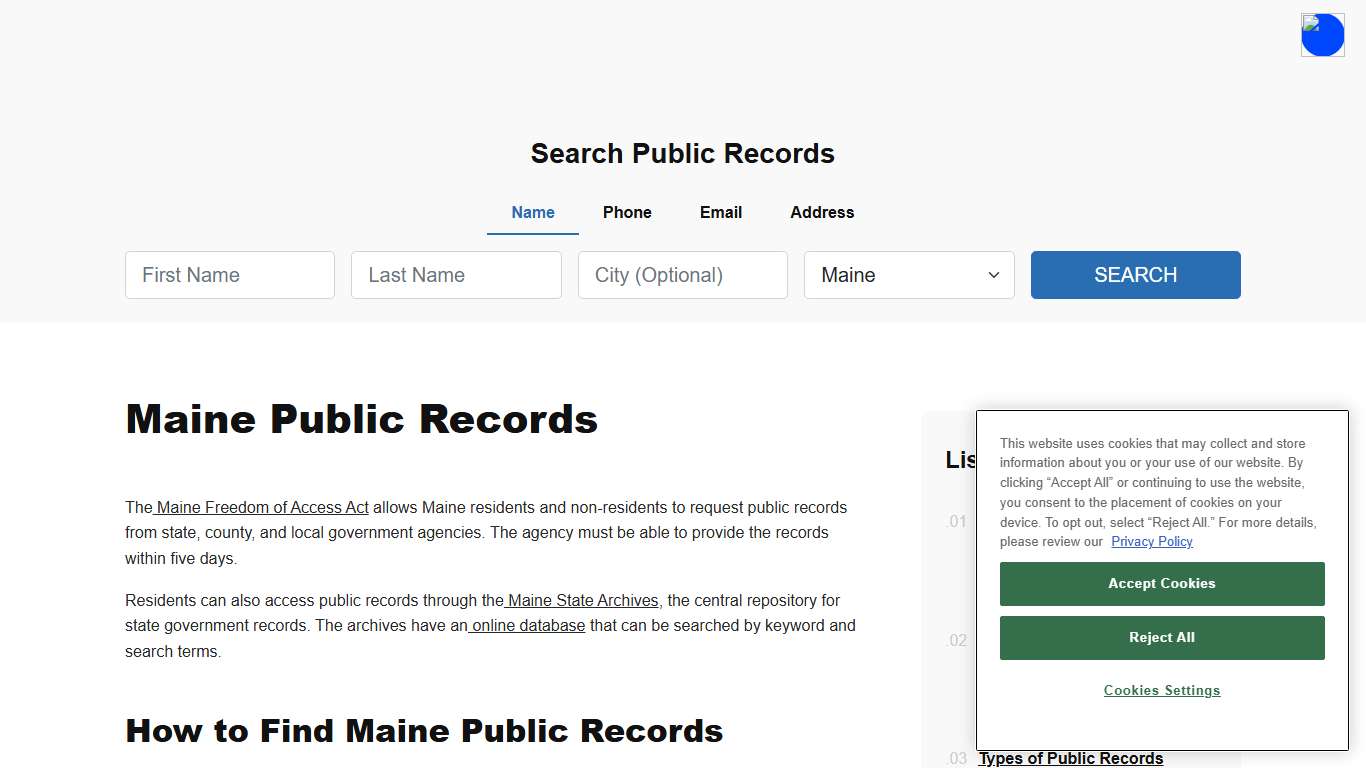The width and height of the screenshot is (1366, 768).
Task: Click the SEARCH button
Action: (1135, 275)
